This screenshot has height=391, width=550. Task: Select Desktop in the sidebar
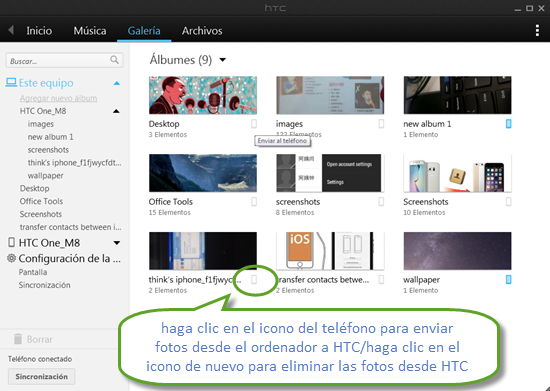(x=34, y=188)
